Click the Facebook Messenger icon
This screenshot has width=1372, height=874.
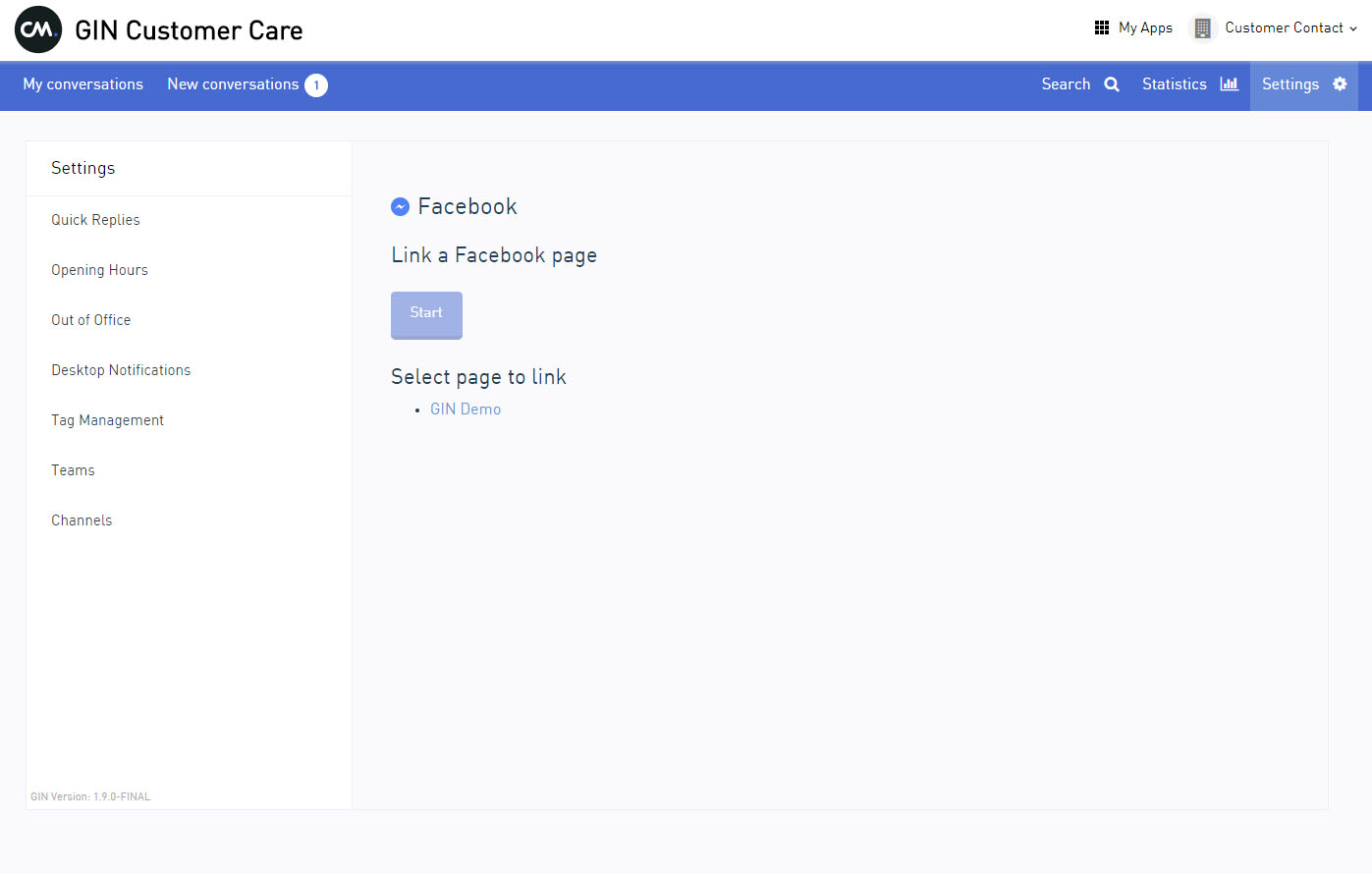click(x=400, y=206)
